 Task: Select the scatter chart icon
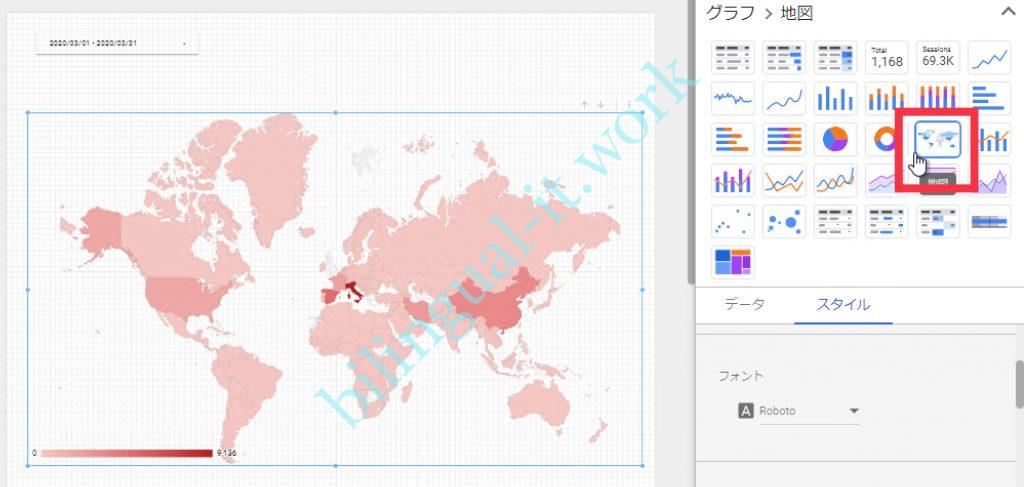(x=733, y=221)
